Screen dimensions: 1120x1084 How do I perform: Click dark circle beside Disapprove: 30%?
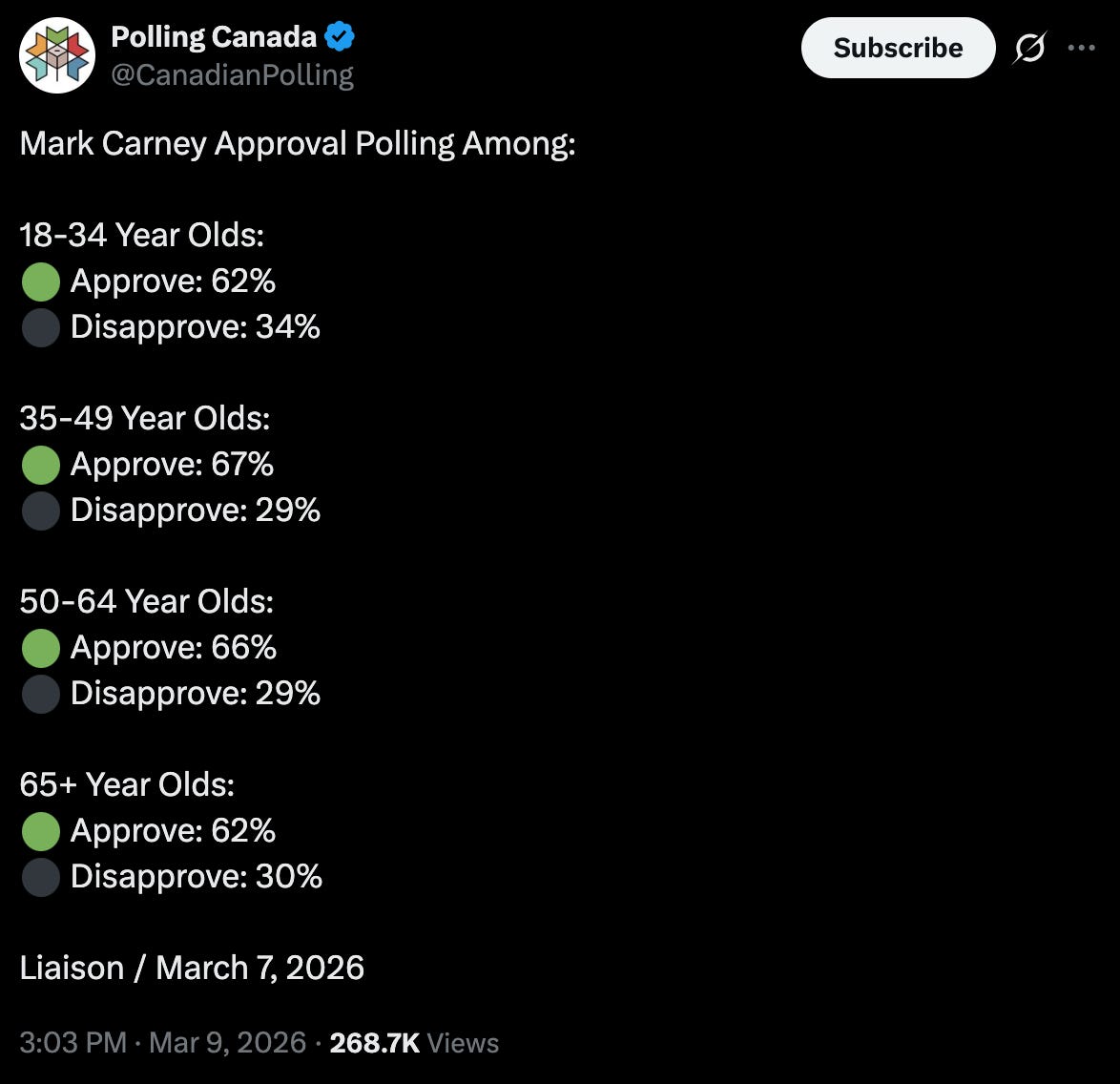[41, 877]
